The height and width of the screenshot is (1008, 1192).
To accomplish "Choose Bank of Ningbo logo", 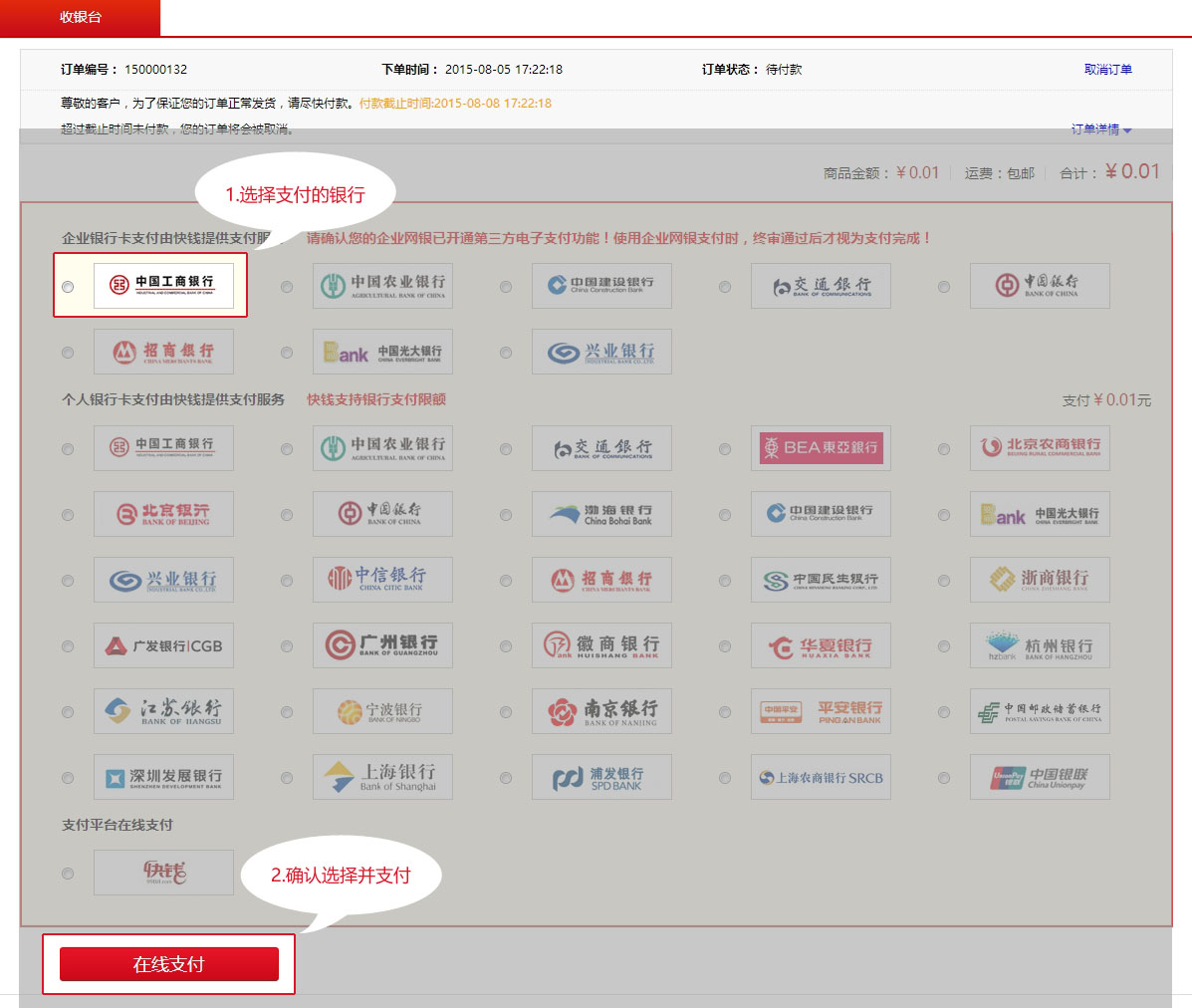I will (x=382, y=711).
